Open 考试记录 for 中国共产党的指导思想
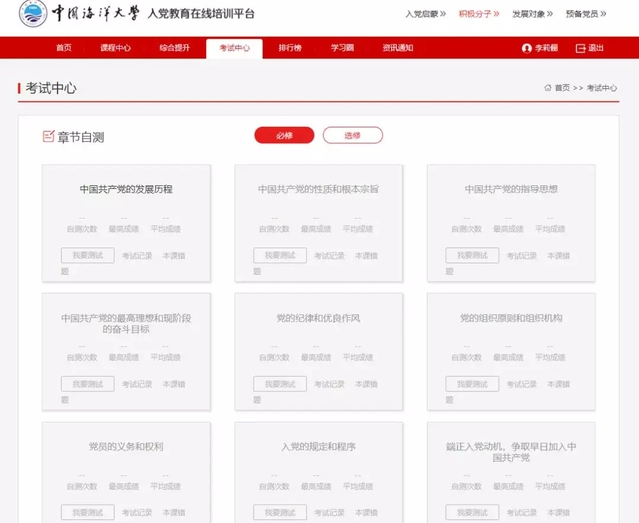 (521, 256)
